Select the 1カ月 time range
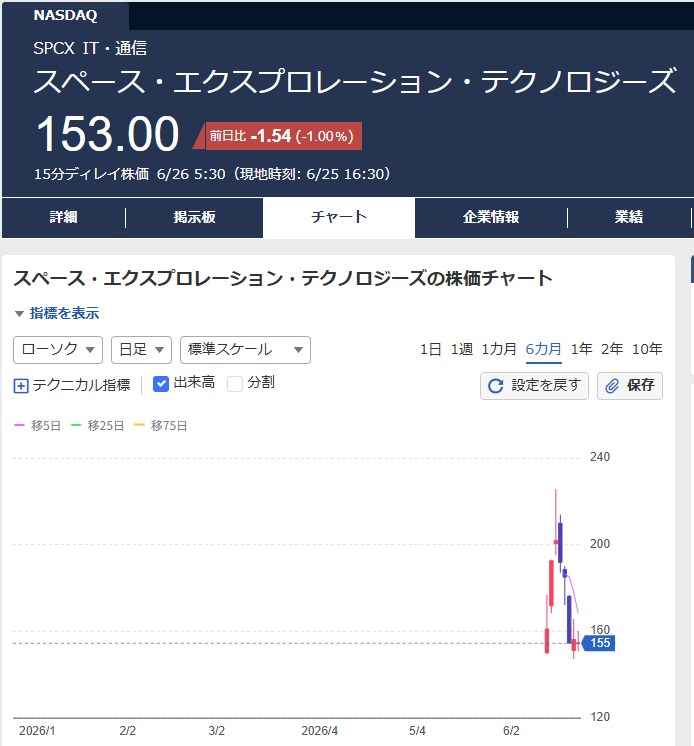 [x=499, y=349]
